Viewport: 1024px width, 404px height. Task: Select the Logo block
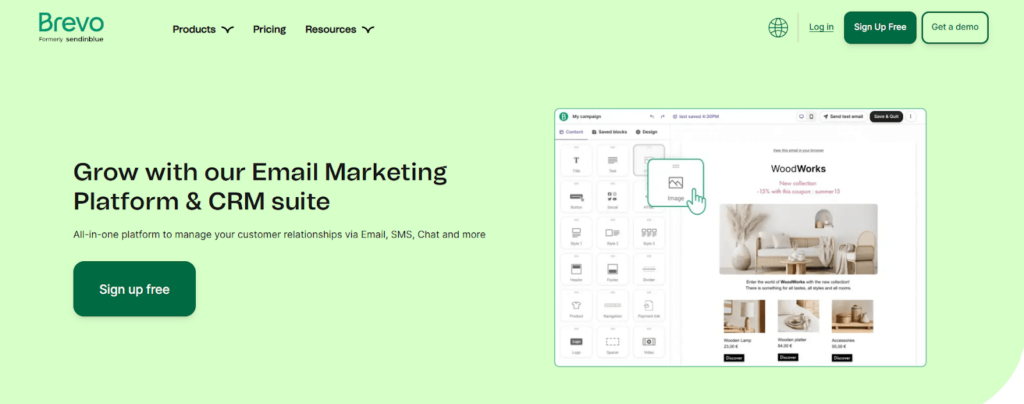[576, 343]
